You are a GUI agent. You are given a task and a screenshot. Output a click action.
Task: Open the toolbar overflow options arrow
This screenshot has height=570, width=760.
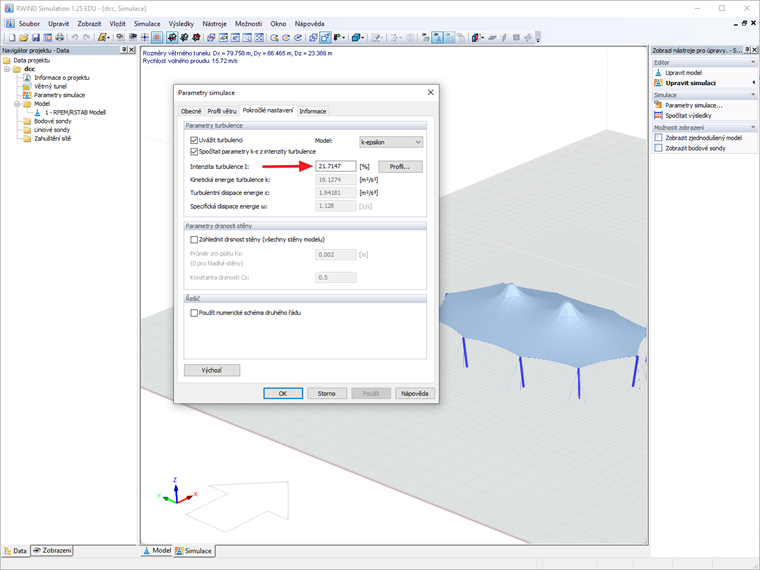pos(538,38)
